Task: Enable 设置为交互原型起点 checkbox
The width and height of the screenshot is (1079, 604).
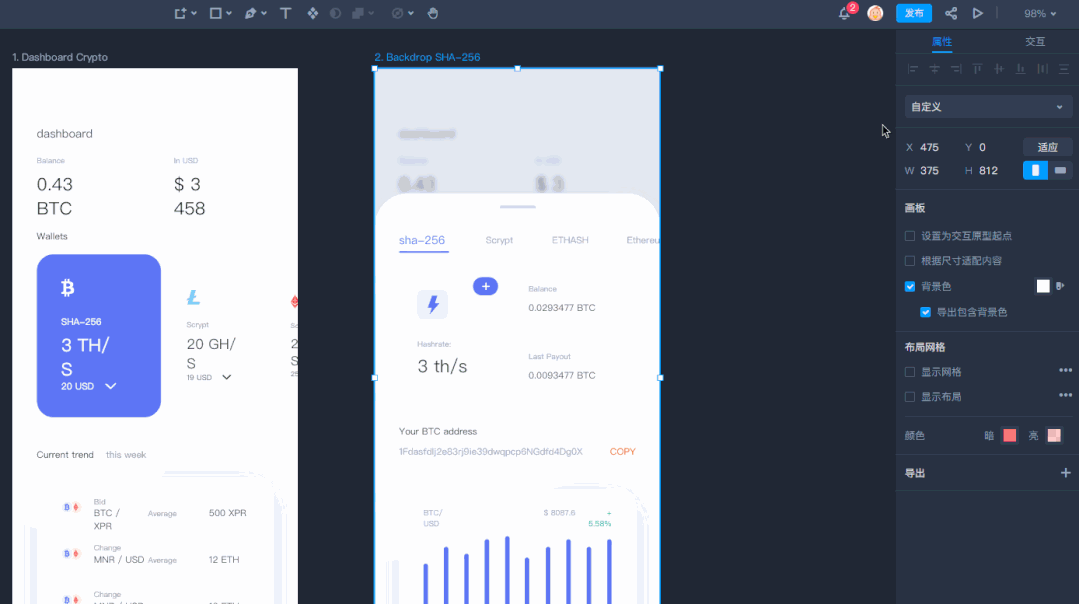Action: pyautogui.click(x=910, y=236)
